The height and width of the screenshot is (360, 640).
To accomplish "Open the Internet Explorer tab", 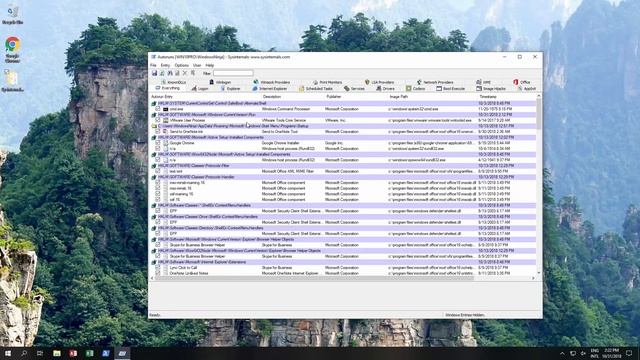I will 270,89.
